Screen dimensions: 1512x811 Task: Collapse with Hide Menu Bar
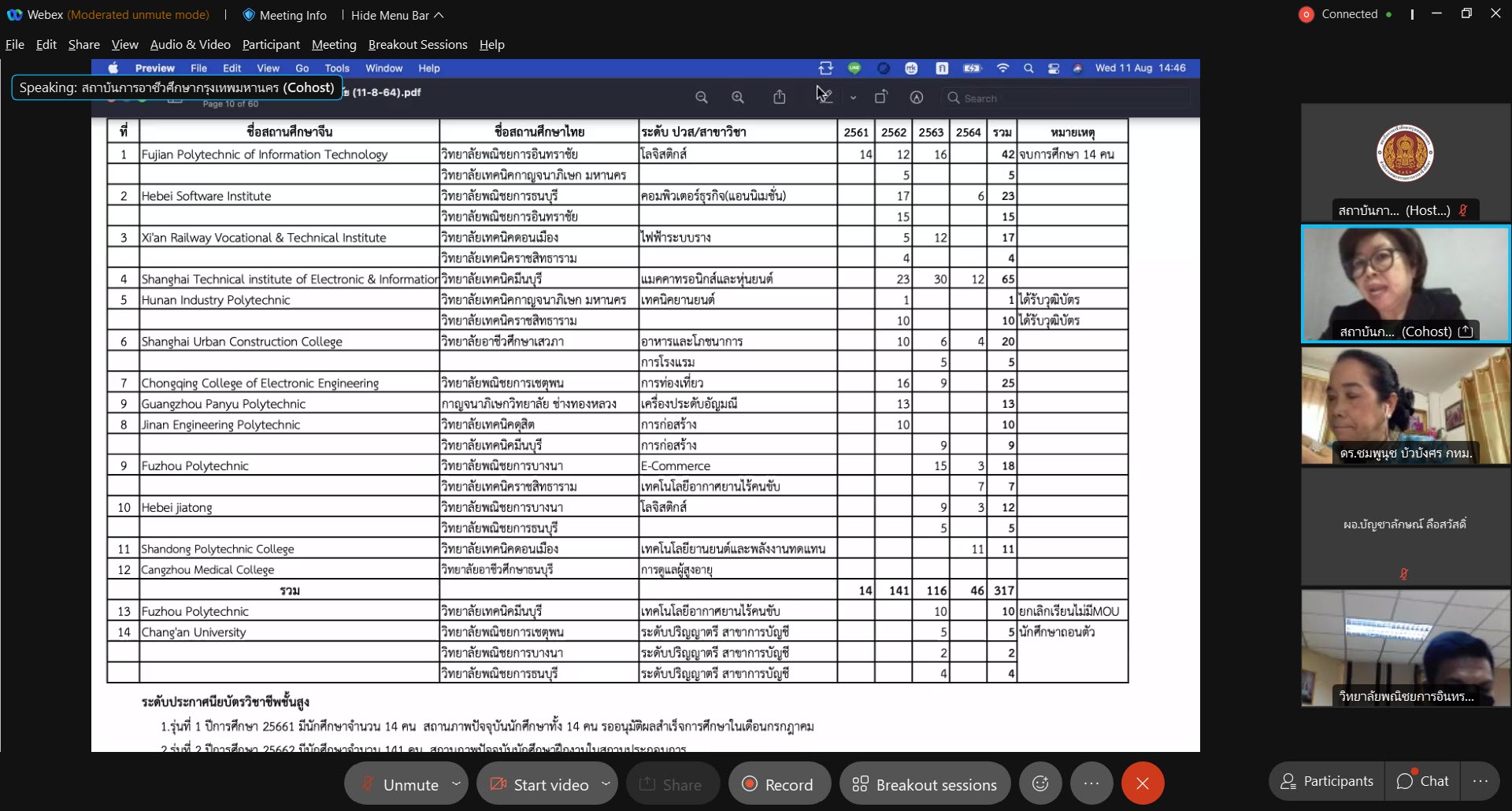tap(397, 15)
